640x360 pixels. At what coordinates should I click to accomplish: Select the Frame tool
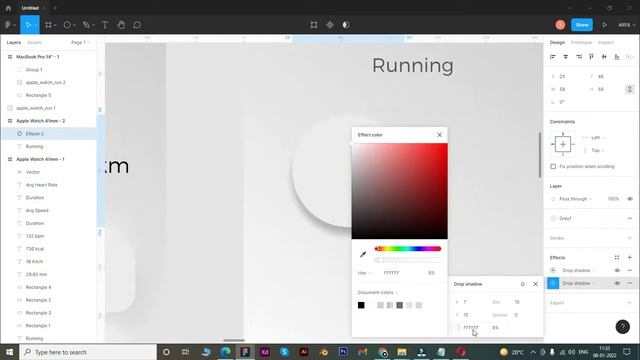pyautogui.click(x=48, y=25)
